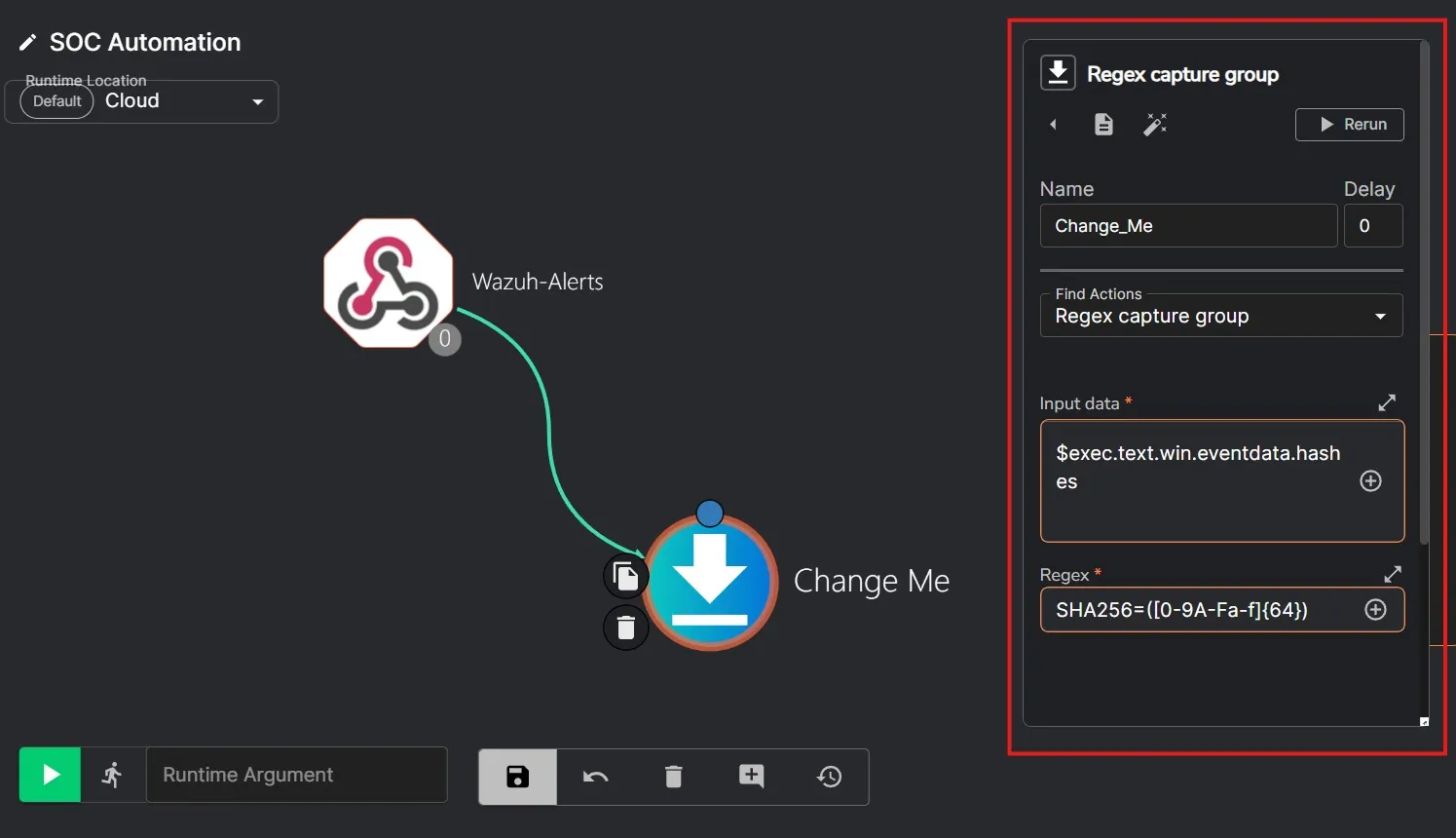
Task: Collapse panel with left arrow icon
Action: [1053, 125]
